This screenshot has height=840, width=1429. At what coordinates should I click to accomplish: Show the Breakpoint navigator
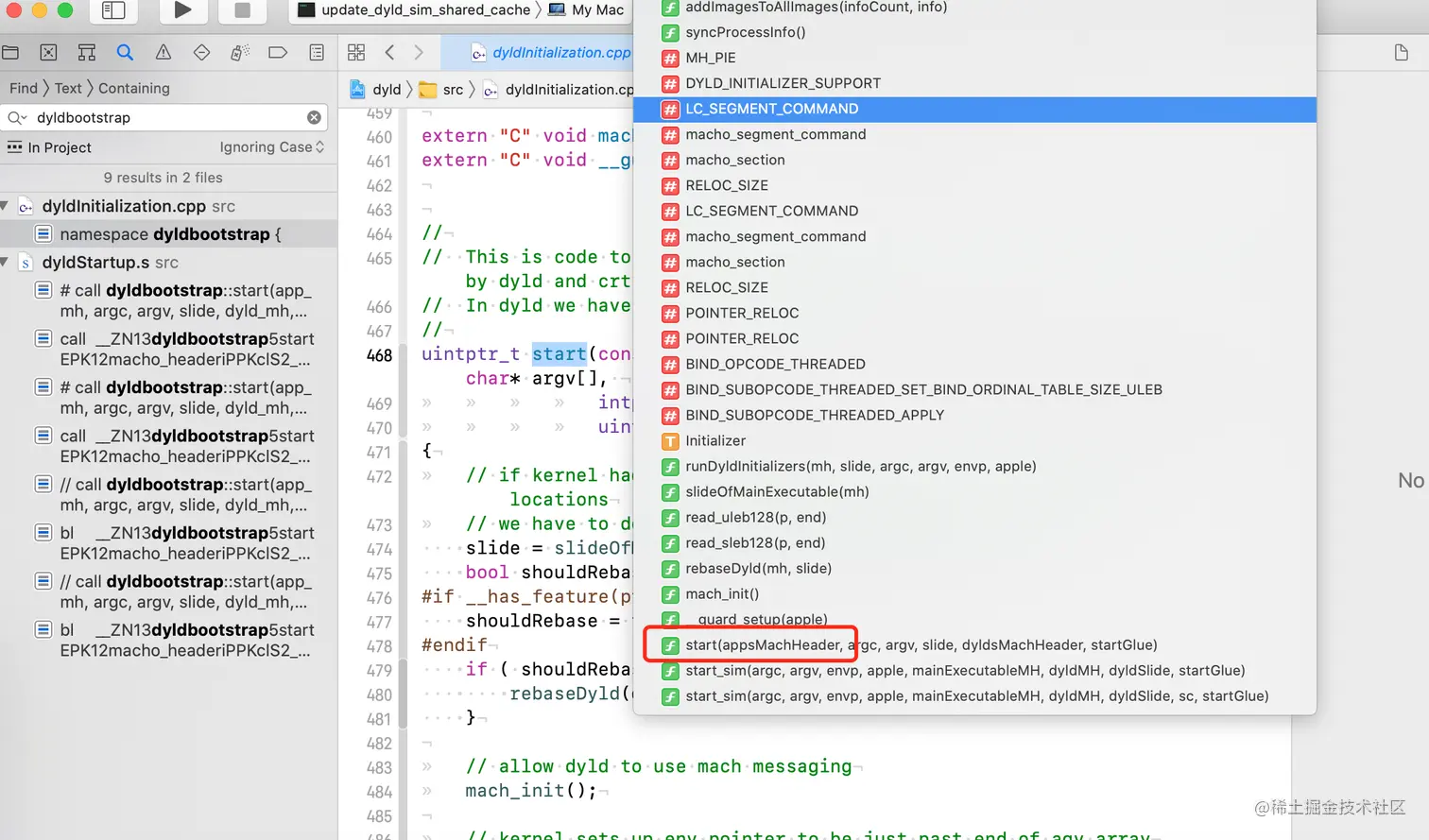click(278, 53)
